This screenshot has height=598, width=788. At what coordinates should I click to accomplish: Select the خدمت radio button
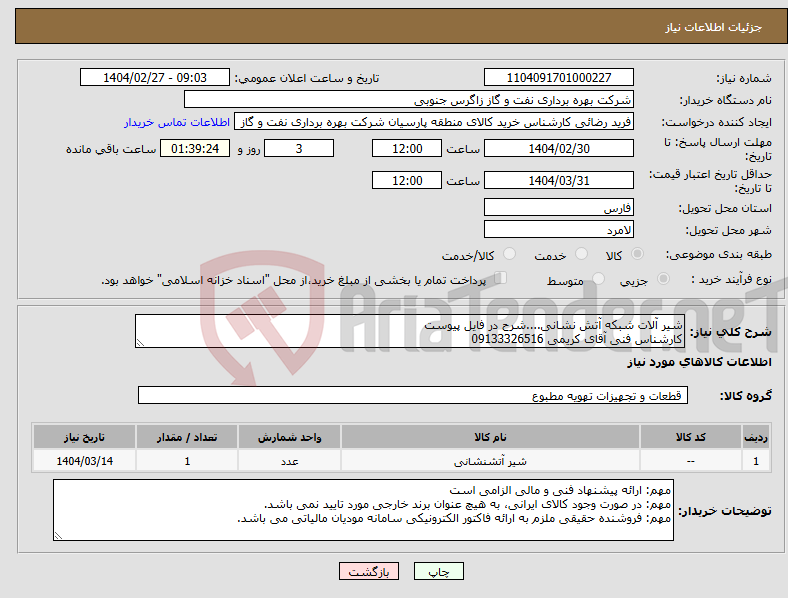pos(581,254)
